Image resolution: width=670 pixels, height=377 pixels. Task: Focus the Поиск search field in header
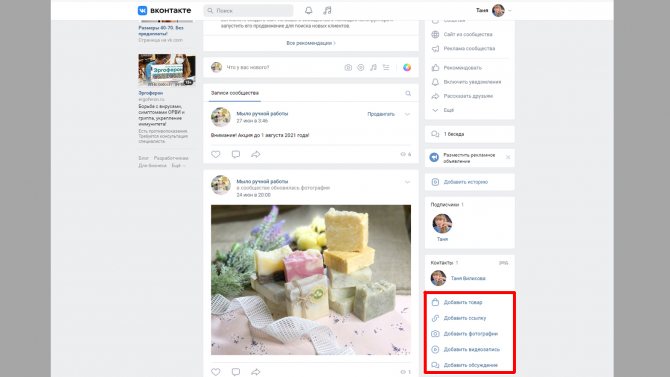click(x=248, y=10)
